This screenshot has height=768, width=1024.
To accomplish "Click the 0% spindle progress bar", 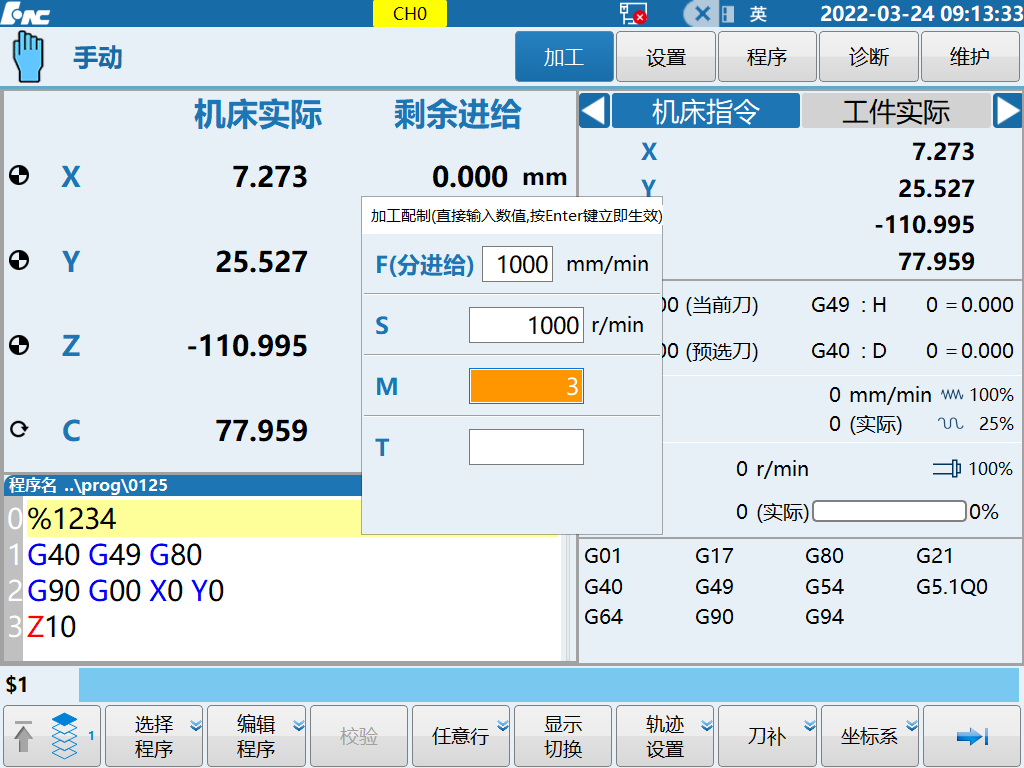I will coord(888,511).
